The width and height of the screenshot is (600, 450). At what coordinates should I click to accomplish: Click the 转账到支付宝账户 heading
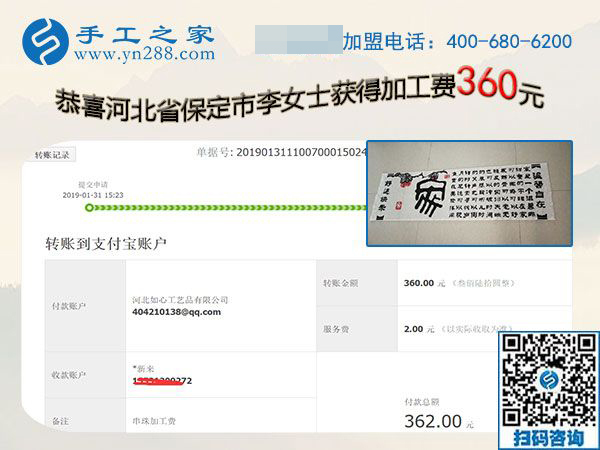(106, 243)
